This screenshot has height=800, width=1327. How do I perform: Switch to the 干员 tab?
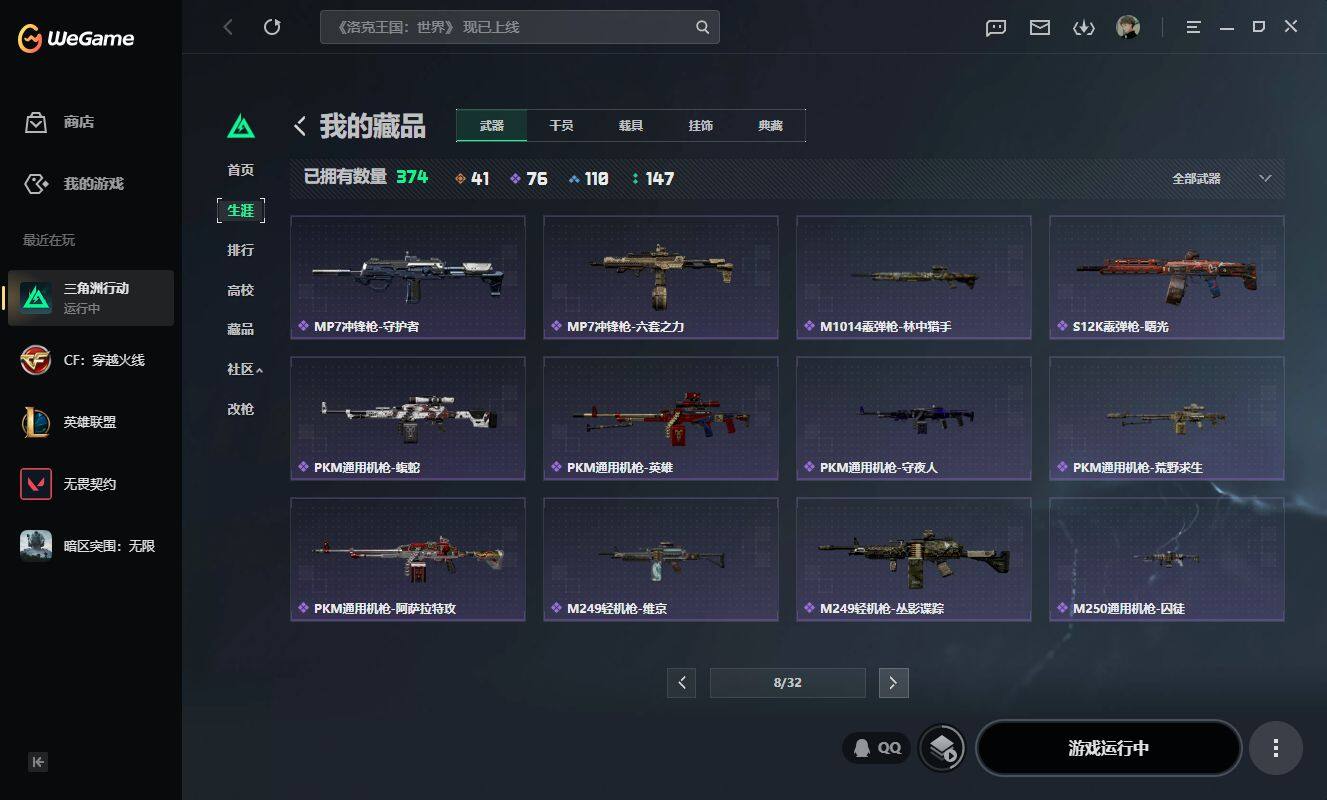click(x=561, y=126)
